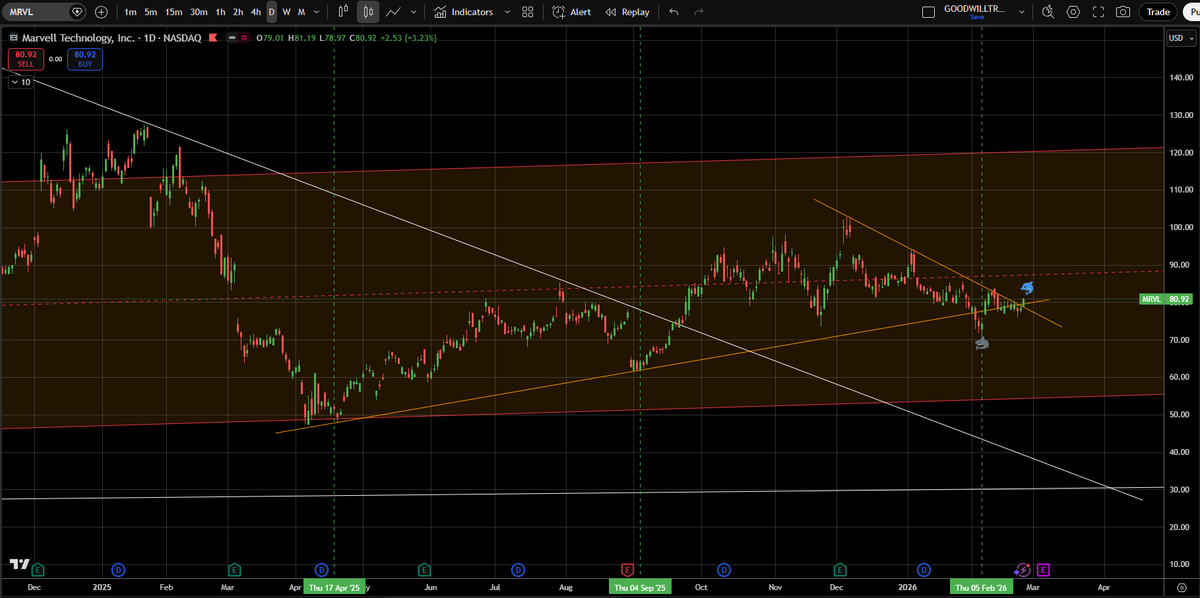Expand the time interval dropdown arrow
1200x598 pixels.
(x=317, y=12)
